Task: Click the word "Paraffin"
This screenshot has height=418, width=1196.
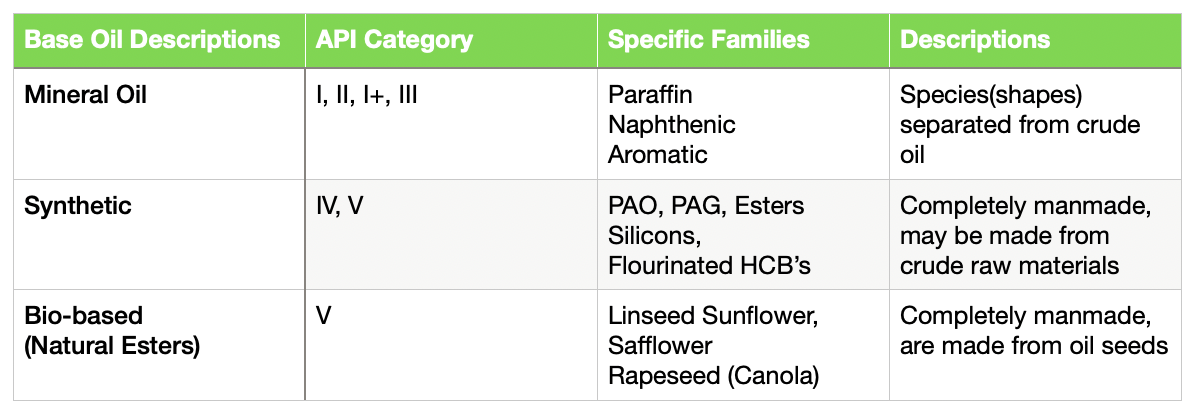Action: click(x=650, y=95)
